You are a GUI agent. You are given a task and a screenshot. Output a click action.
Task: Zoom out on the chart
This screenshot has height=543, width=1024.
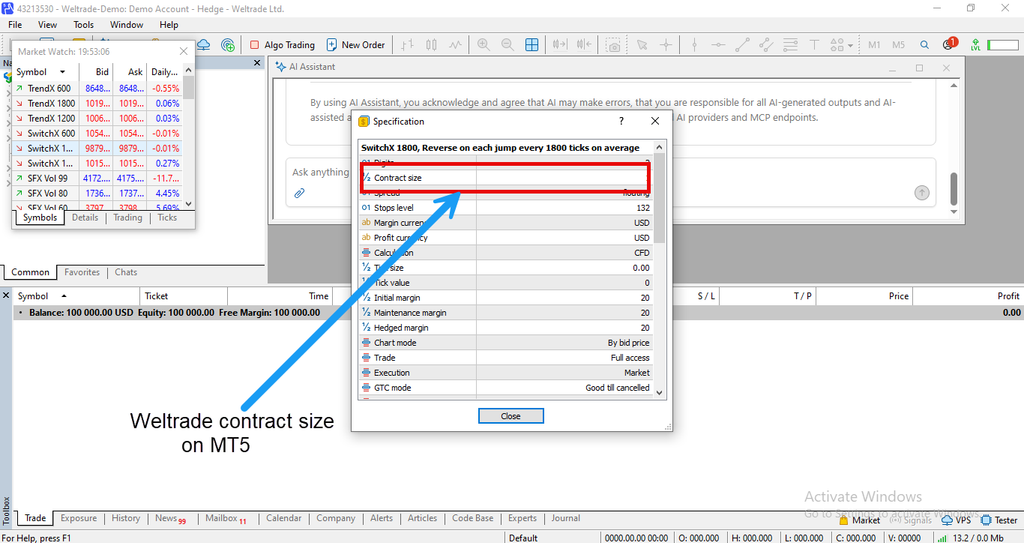point(507,45)
